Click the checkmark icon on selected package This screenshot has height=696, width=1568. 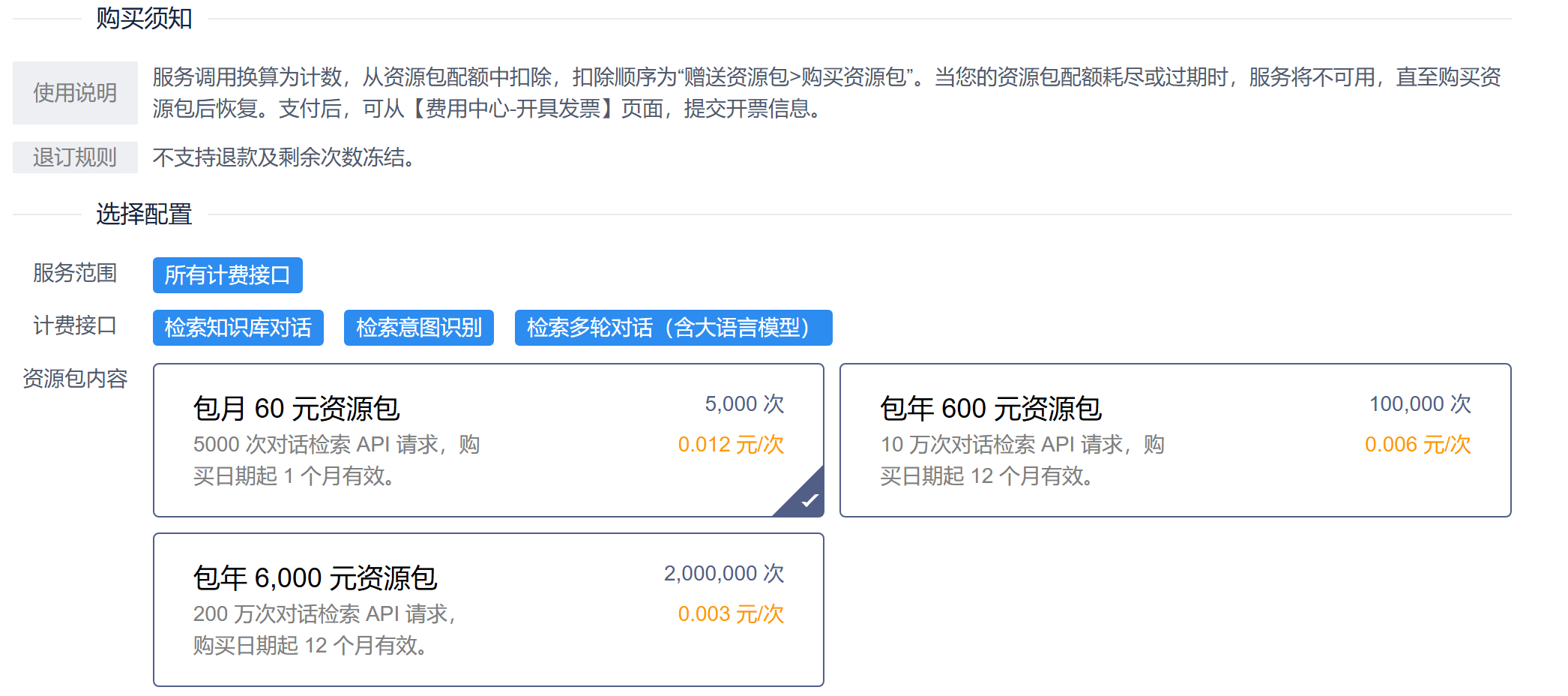[x=808, y=500]
